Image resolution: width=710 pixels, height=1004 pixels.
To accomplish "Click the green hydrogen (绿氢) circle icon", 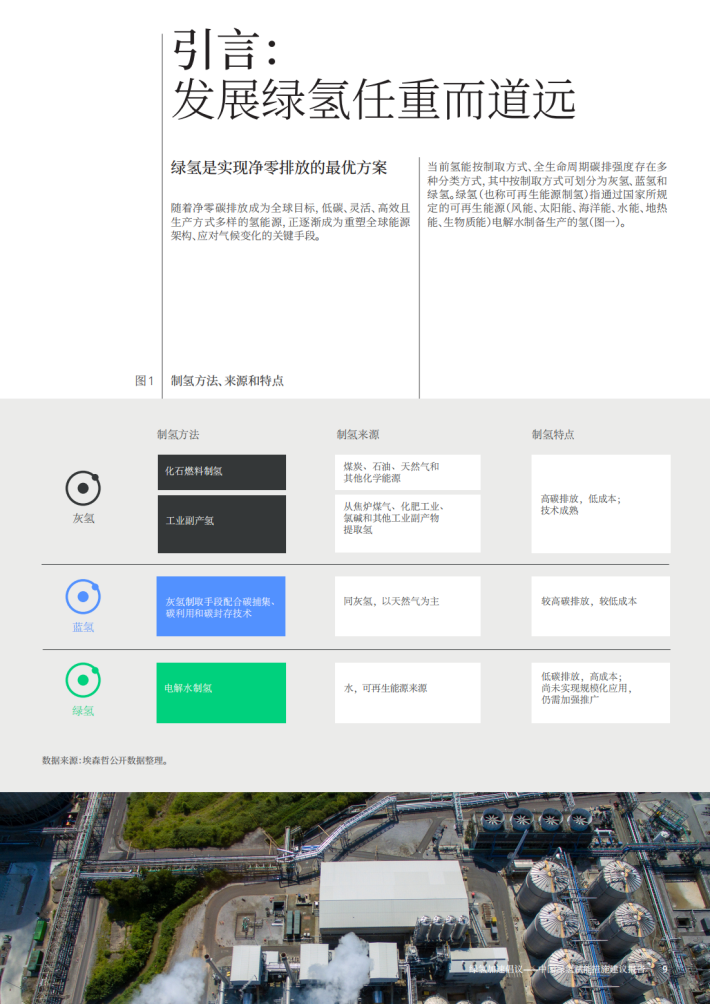I will [83, 680].
